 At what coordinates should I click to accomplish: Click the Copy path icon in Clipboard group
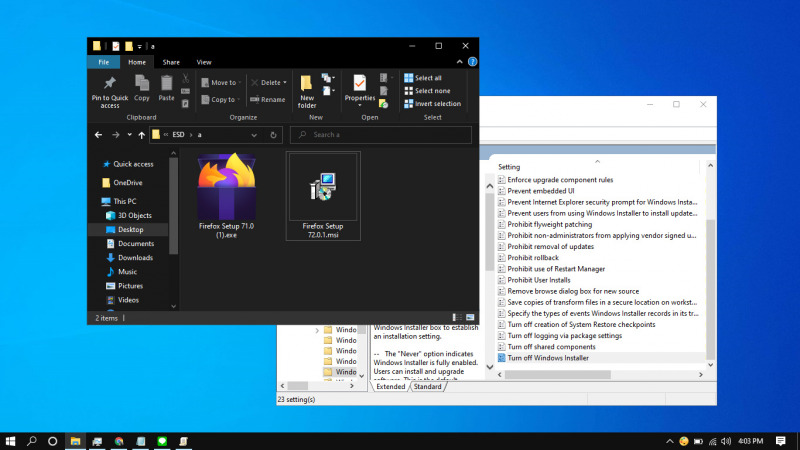point(186,91)
